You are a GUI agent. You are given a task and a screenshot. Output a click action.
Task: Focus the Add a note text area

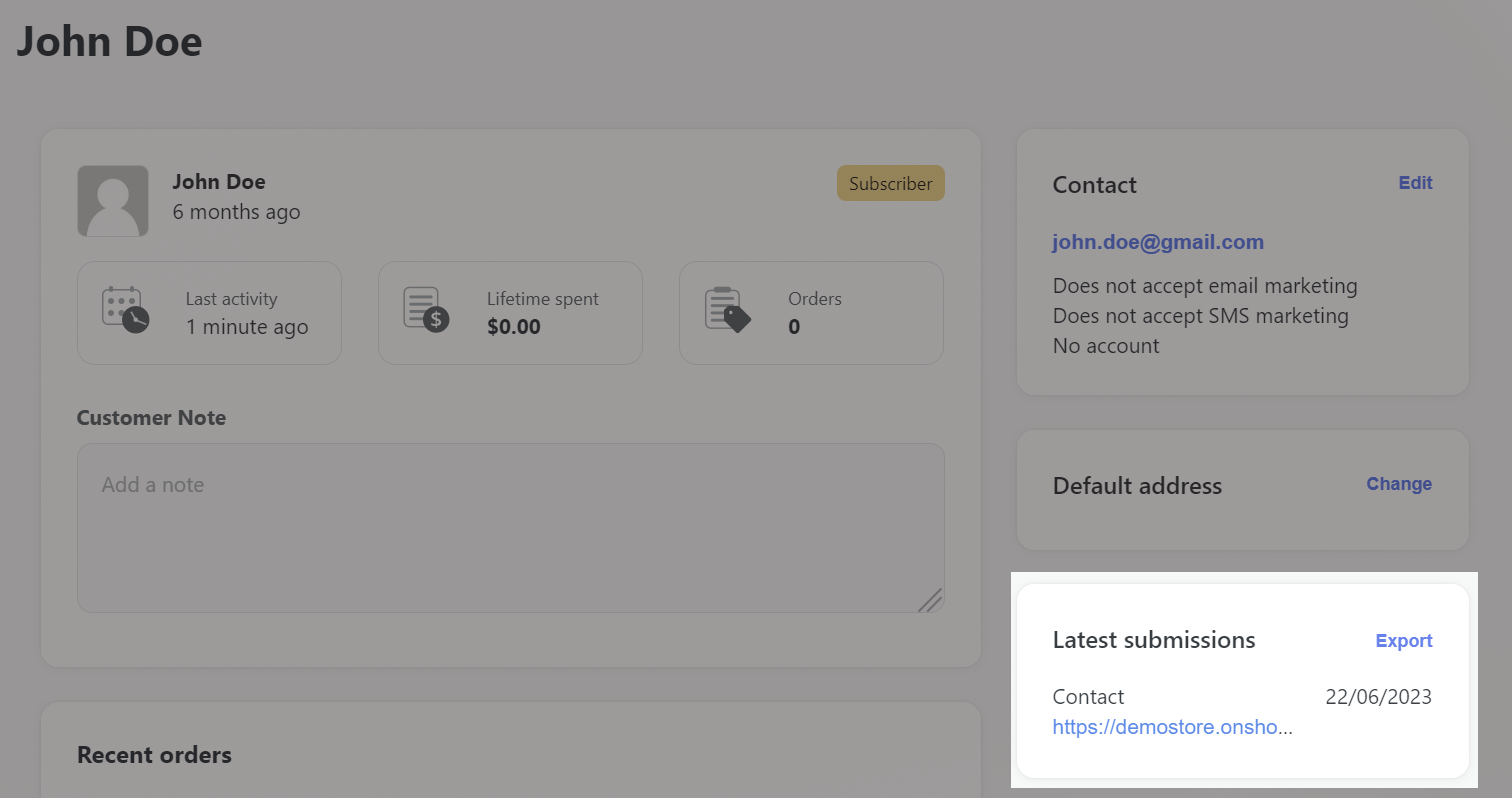click(511, 528)
